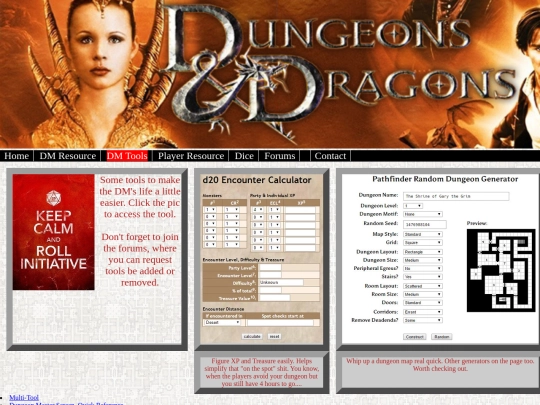
Task: Click the dungeon map Preview image
Action: tap(501, 270)
